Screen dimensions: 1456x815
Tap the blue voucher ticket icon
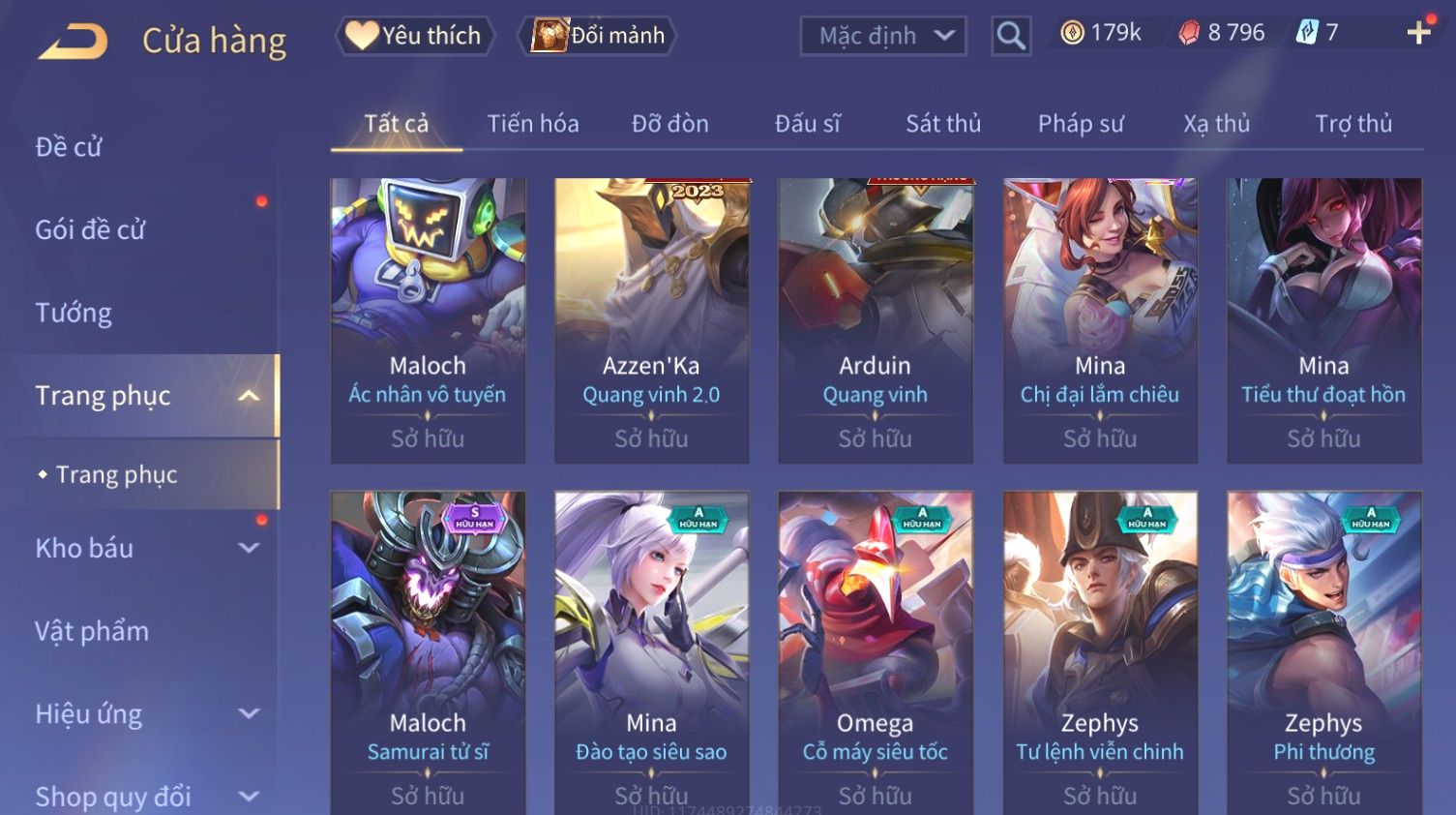tap(1307, 33)
